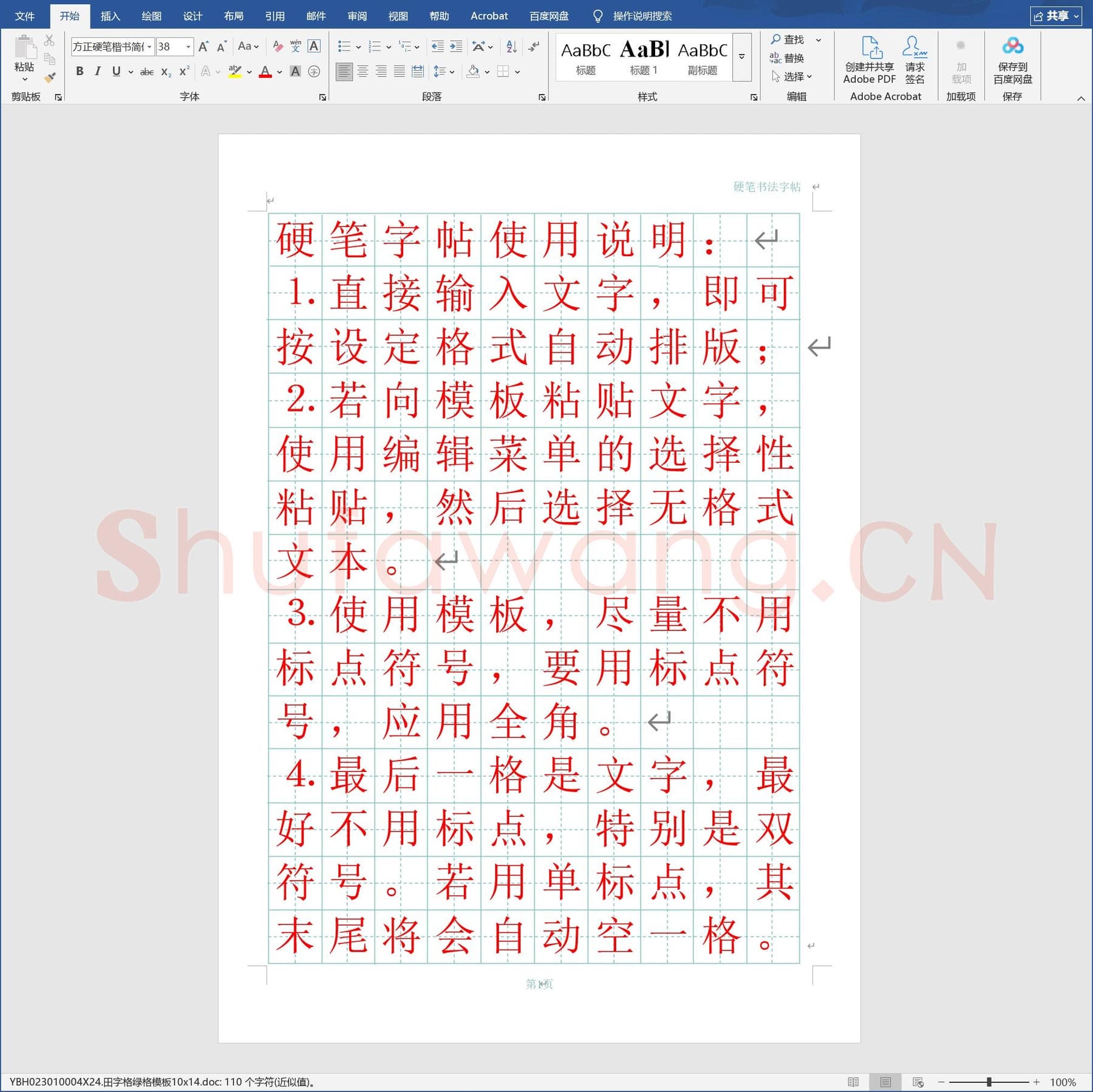Image resolution: width=1093 pixels, height=1092 pixels.
Task: Show or hide paragraph marks
Action: pyautogui.click(x=534, y=47)
